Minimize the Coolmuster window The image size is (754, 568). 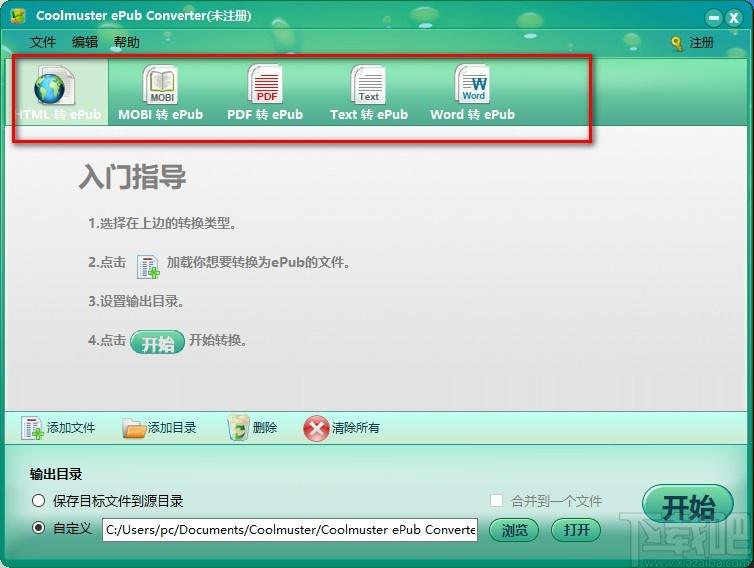(x=714, y=18)
